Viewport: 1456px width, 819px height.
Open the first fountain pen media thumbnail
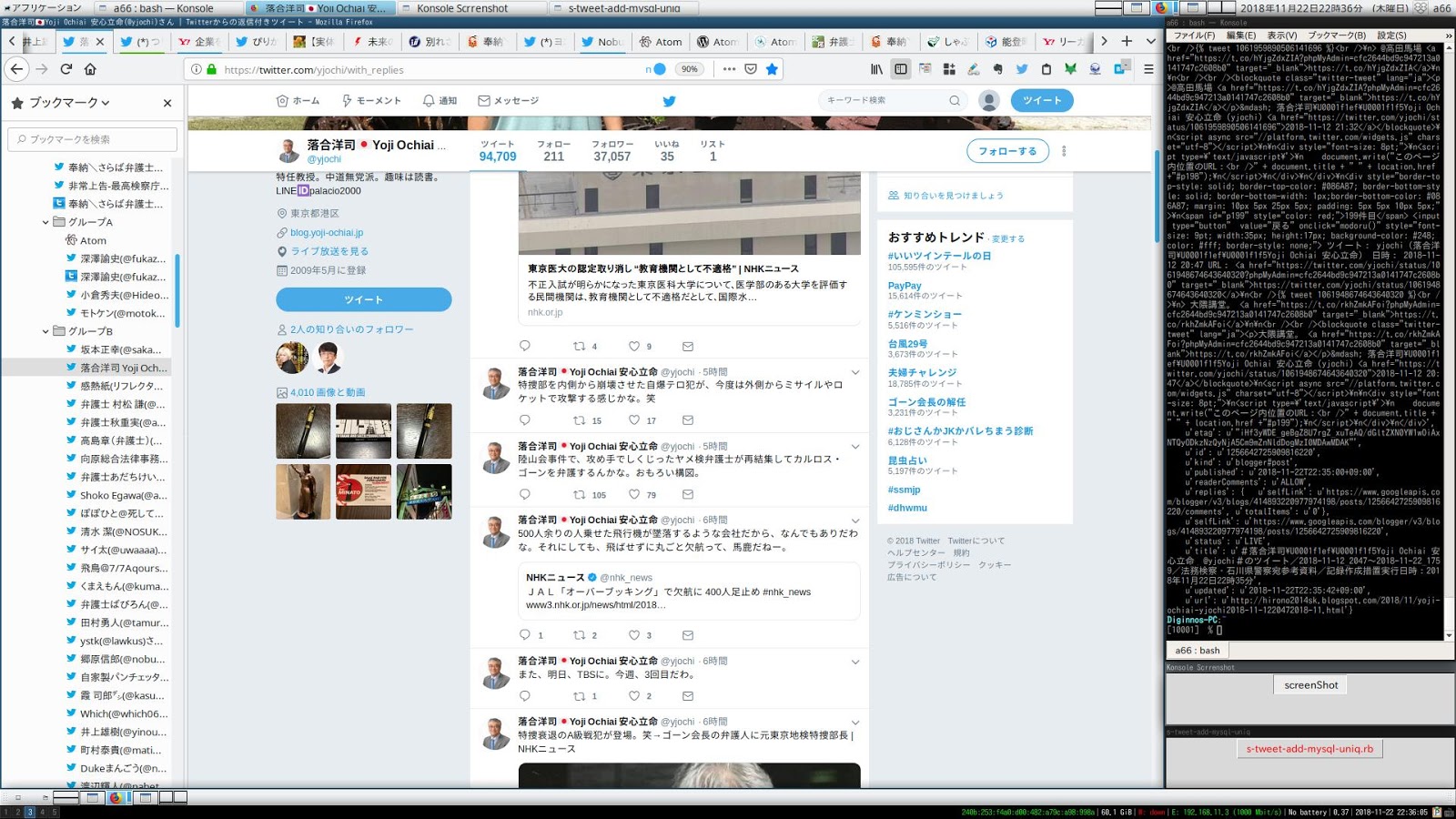point(303,431)
